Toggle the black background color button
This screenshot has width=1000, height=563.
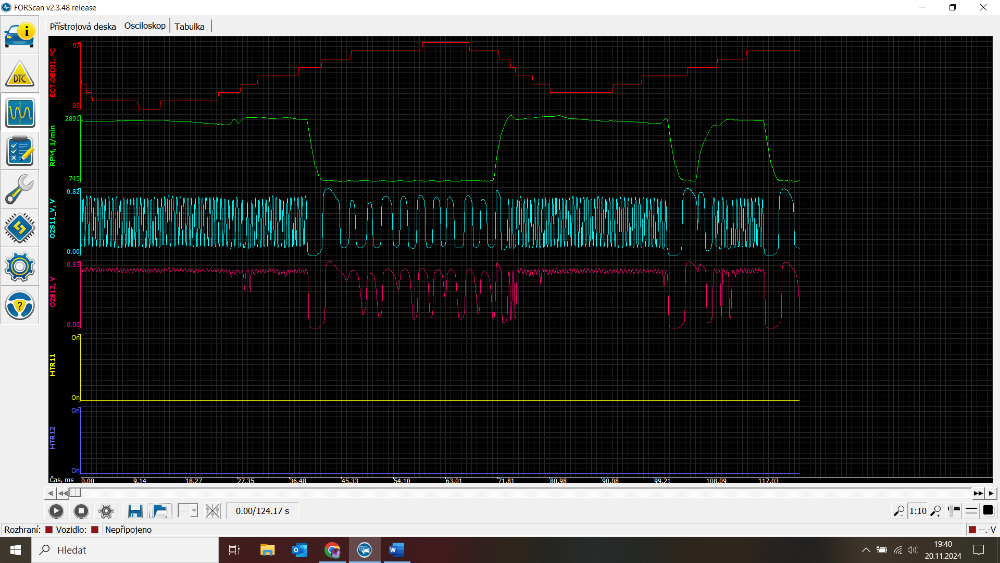(x=988, y=511)
